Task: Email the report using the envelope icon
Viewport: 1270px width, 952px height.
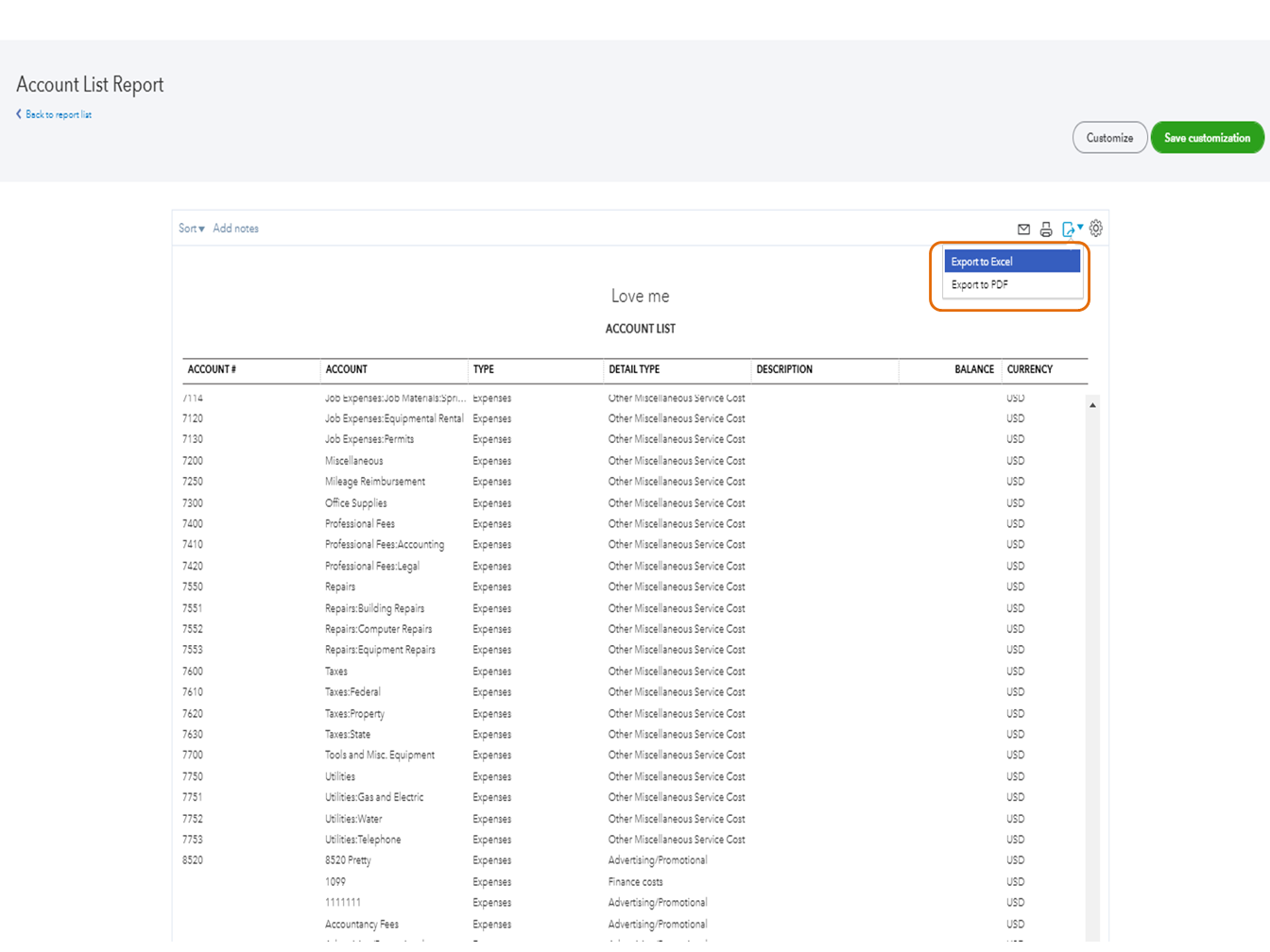Action: [1023, 228]
